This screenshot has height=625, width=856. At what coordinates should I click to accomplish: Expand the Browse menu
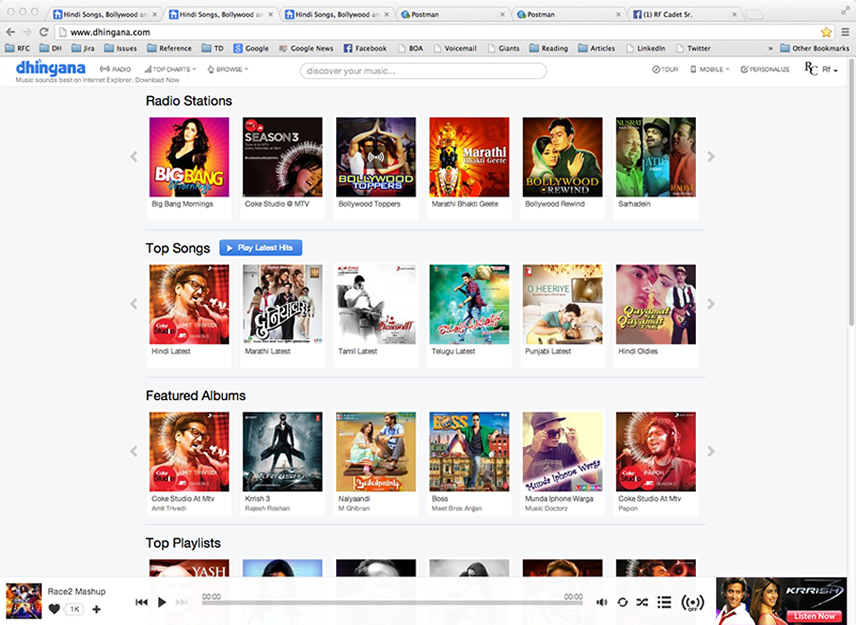228,69
